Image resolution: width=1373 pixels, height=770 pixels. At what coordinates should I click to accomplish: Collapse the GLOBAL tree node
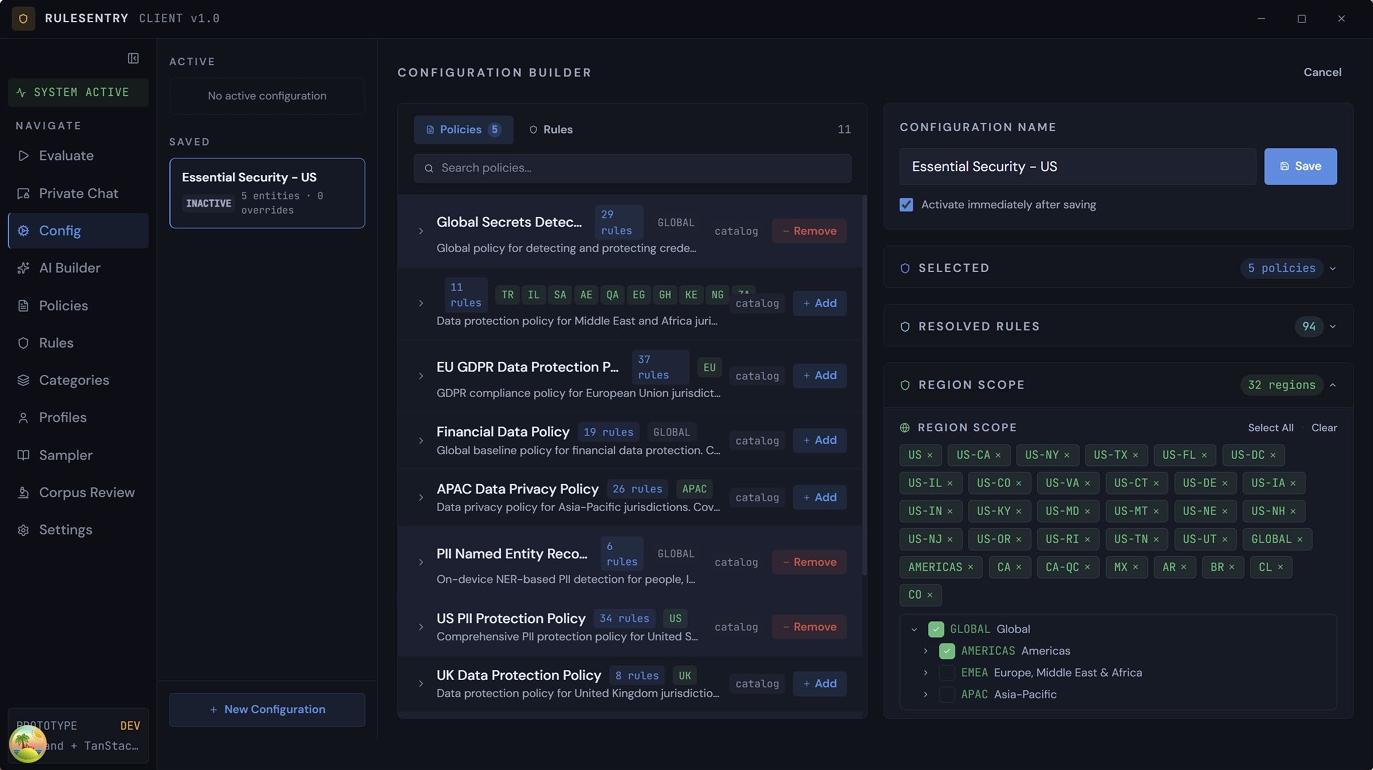coord(914,630)
